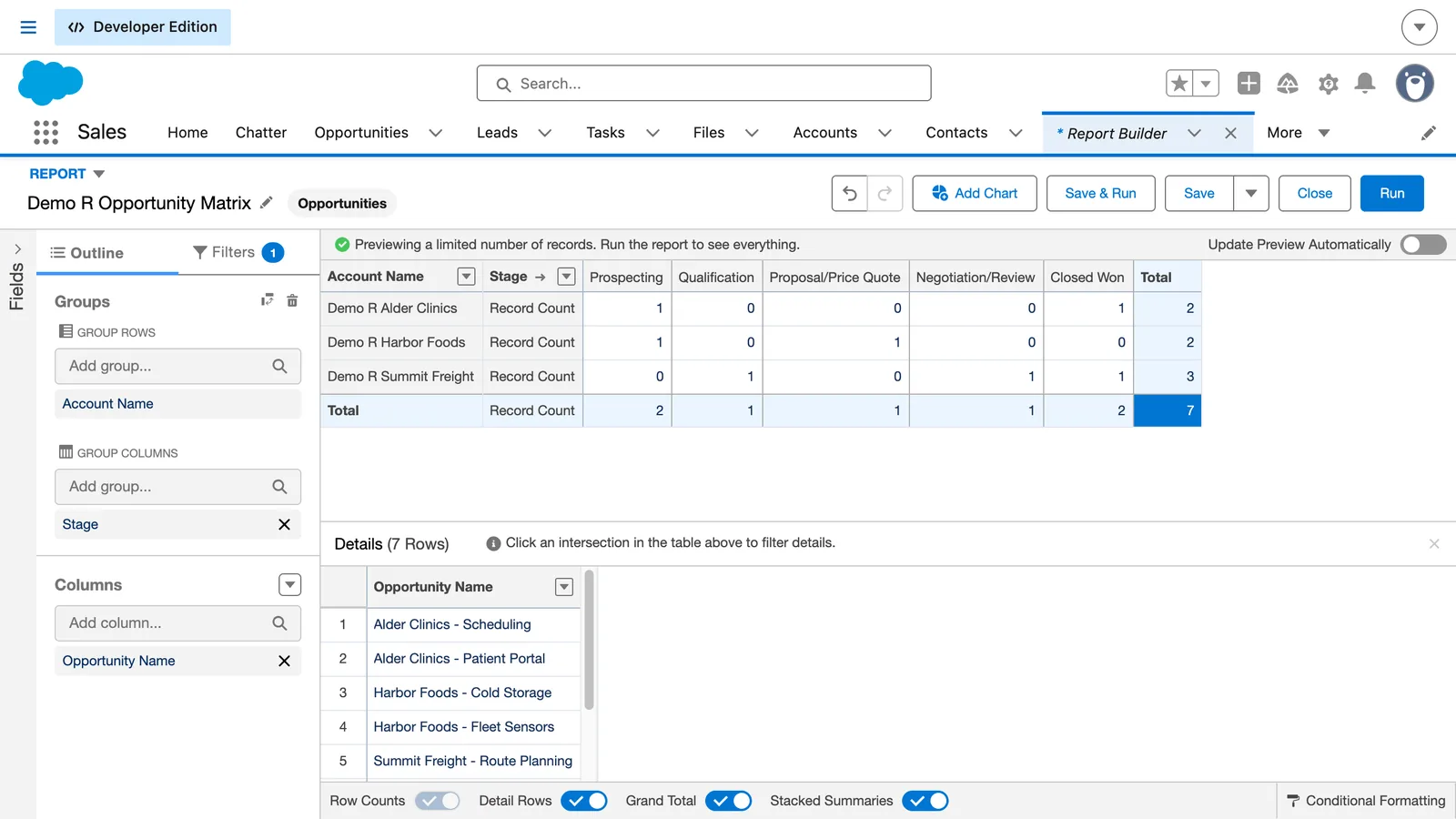Viewport: 1456px width, 819px height.
Task: Click the global Search field
Action: tap(703, 84)
